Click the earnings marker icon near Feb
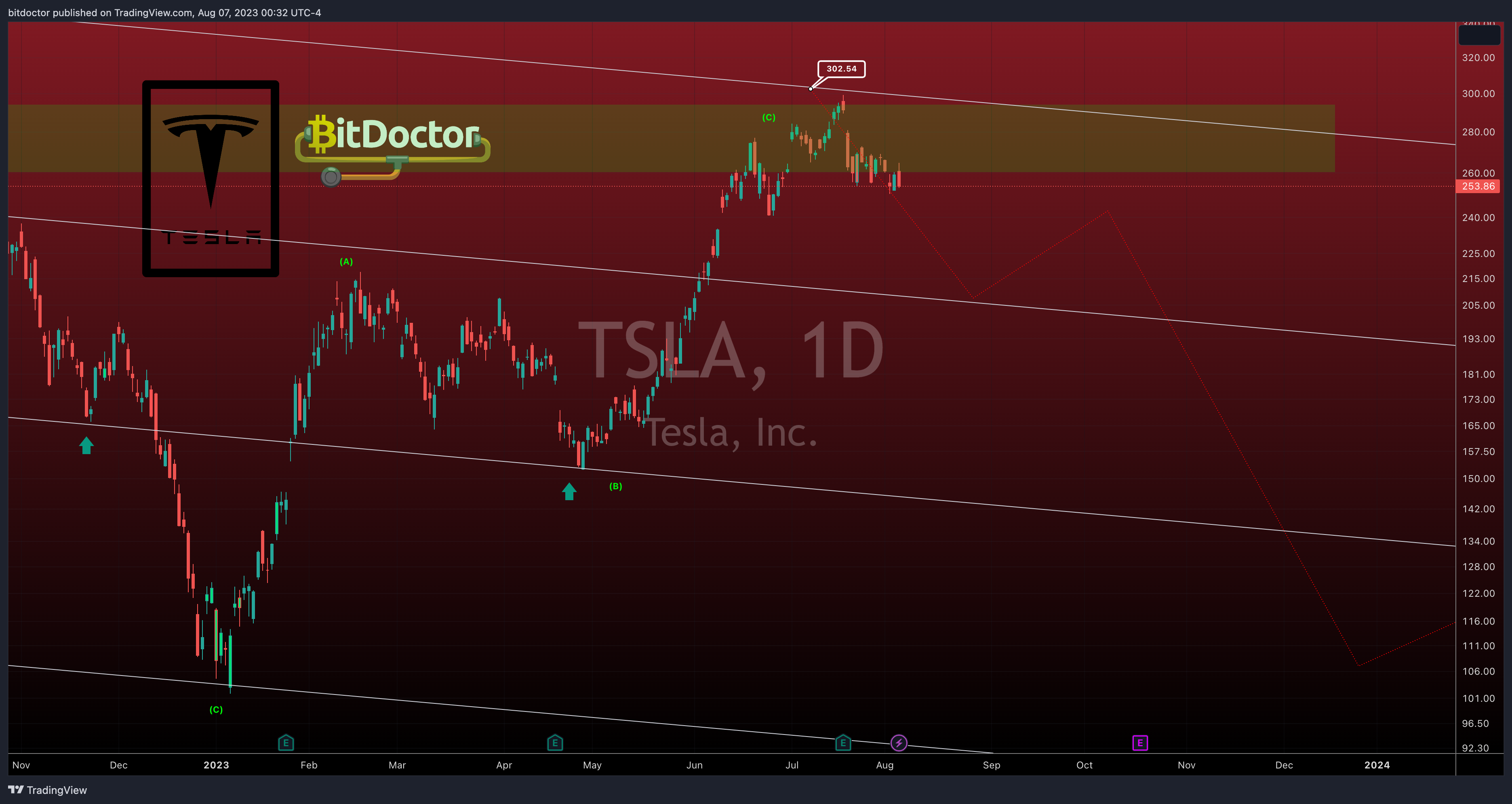The width and height of the screenshot is (1512, 804). 286,743
